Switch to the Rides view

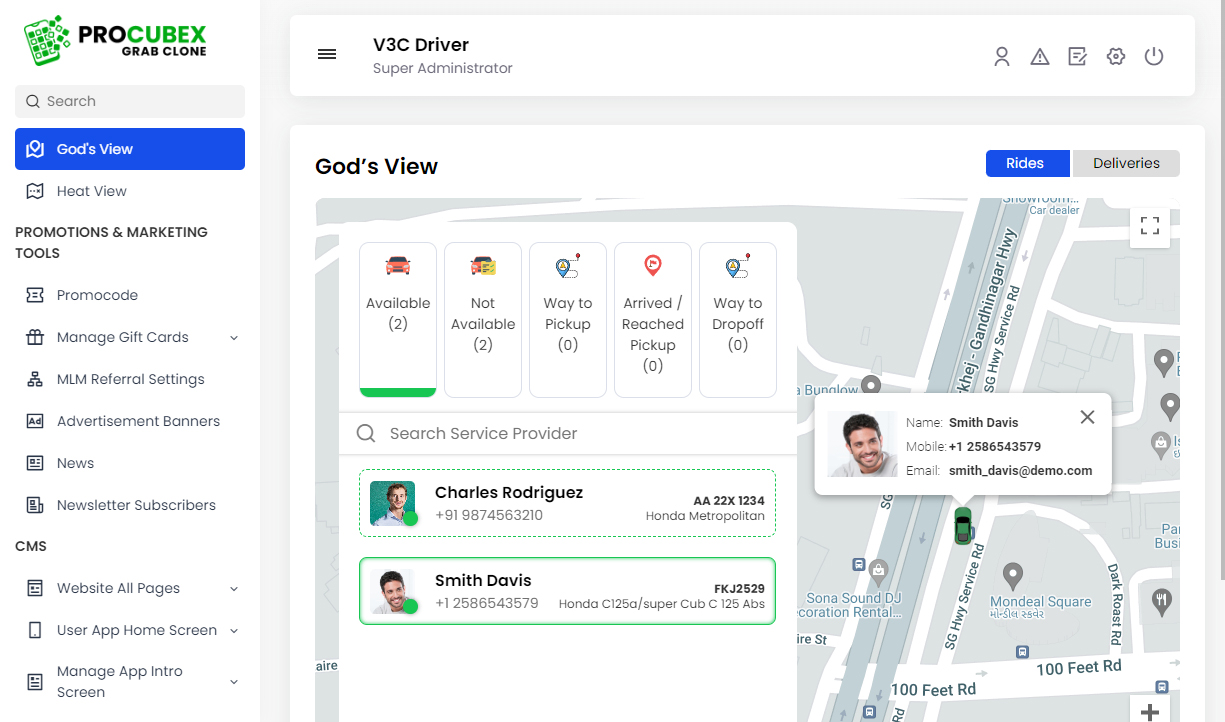(1027, 163)
